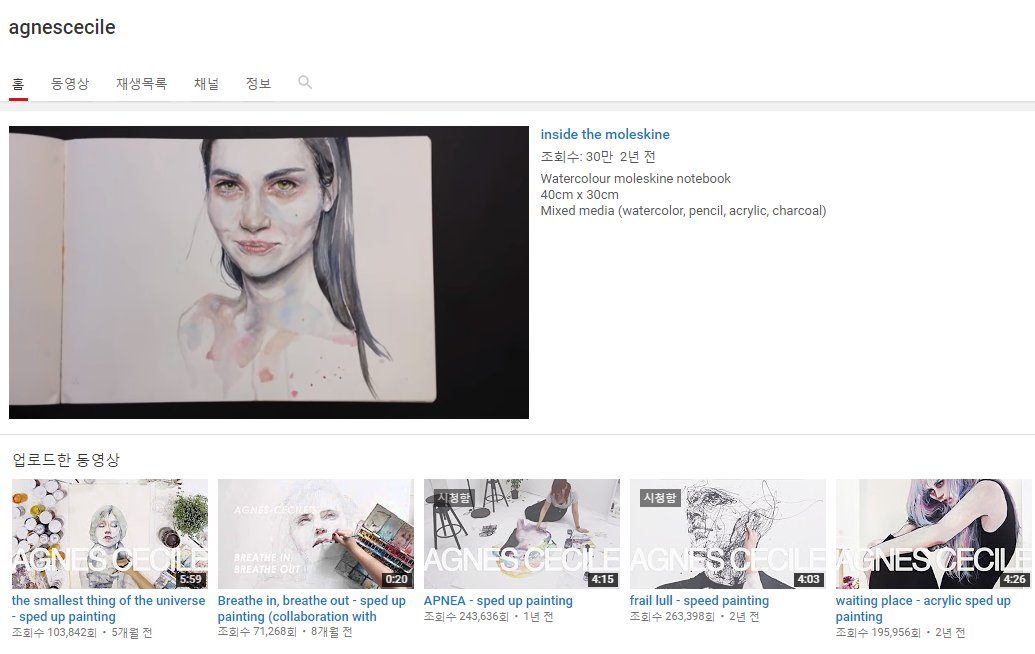Click '조회수 243,636회' view count
The width and height of the screenshot is (1035, 654).
[x=466, y=616]
